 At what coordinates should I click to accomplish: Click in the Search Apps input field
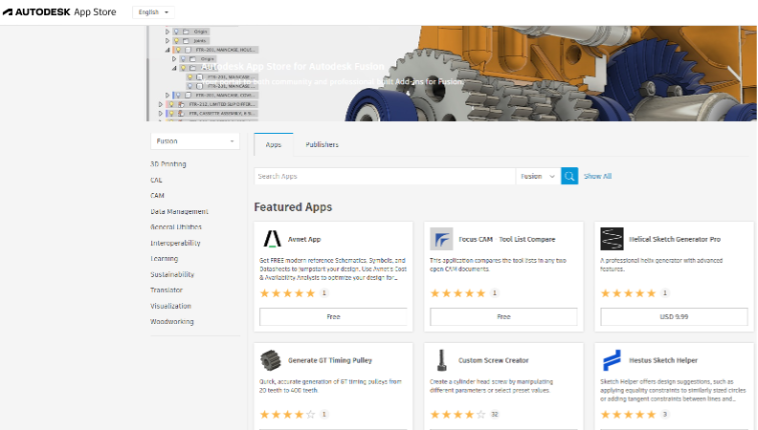385,176
